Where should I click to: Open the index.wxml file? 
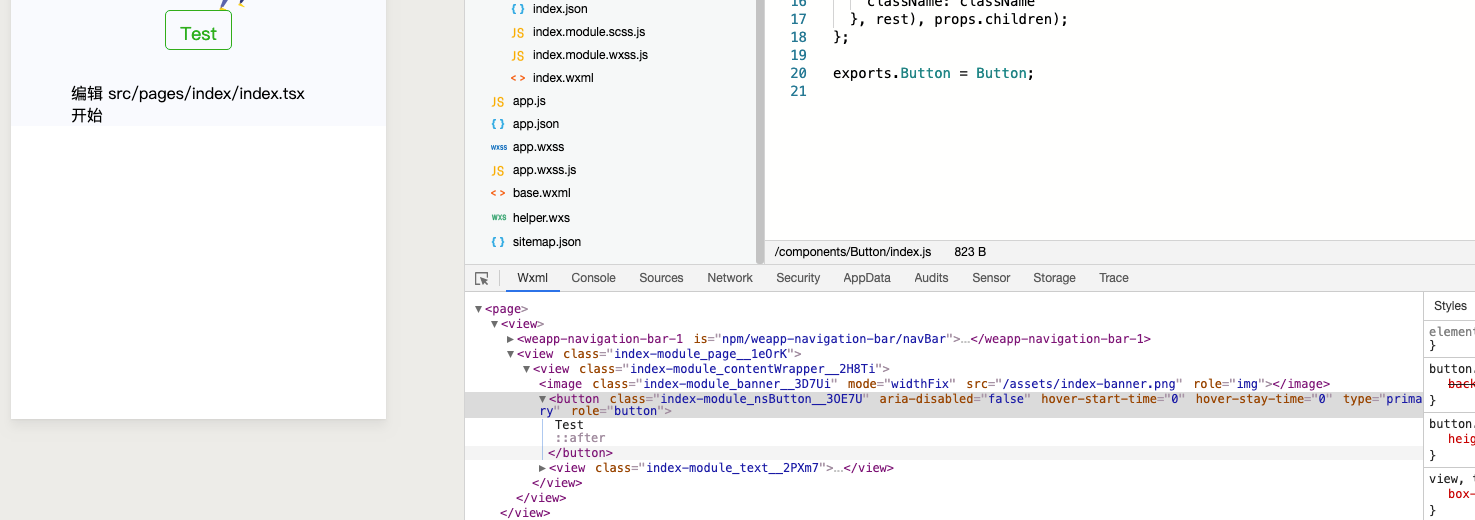pyautogui.click(x=564, y=78)
